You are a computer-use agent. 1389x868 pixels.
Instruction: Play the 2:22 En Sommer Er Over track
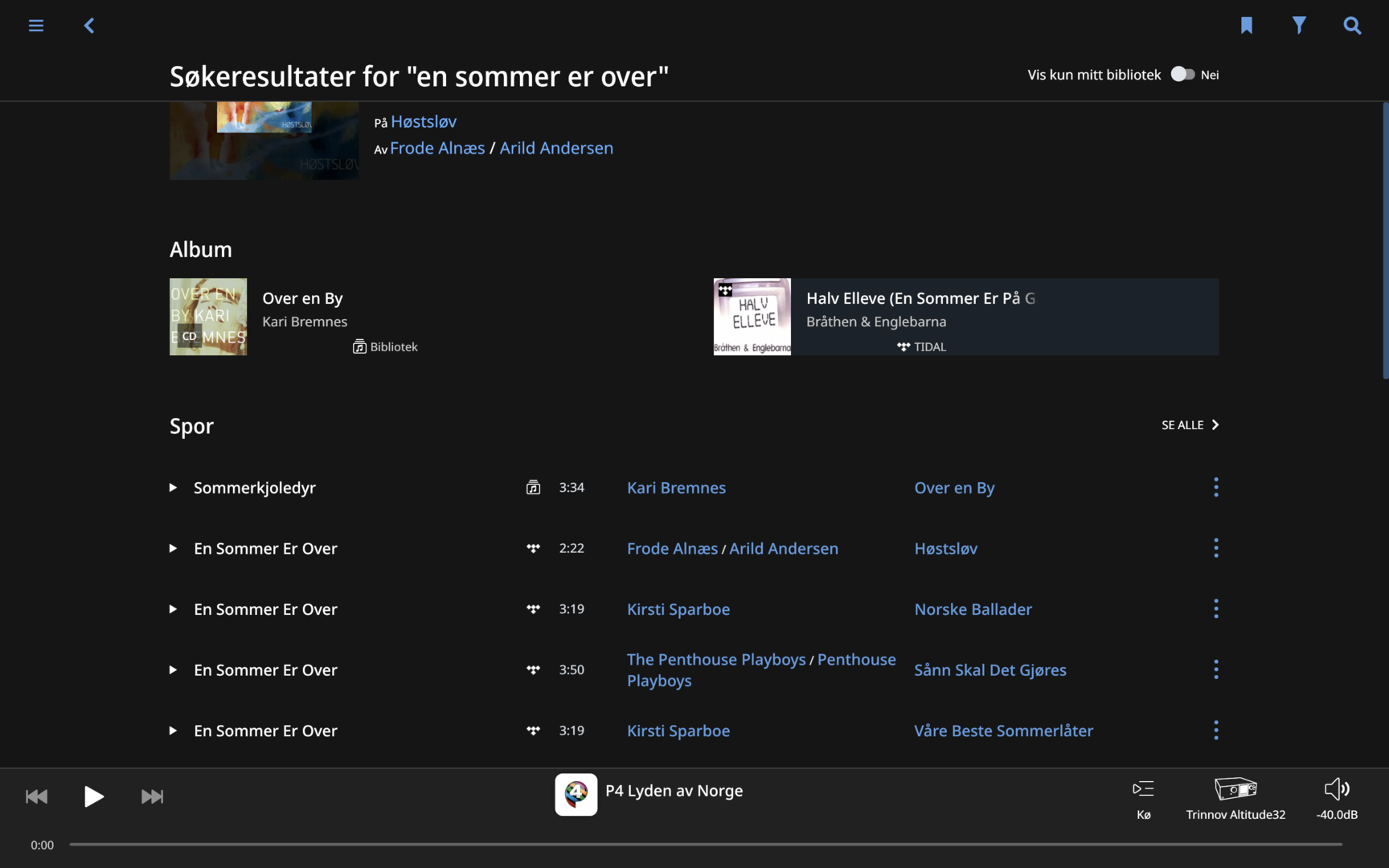click(x=173, y=549)
